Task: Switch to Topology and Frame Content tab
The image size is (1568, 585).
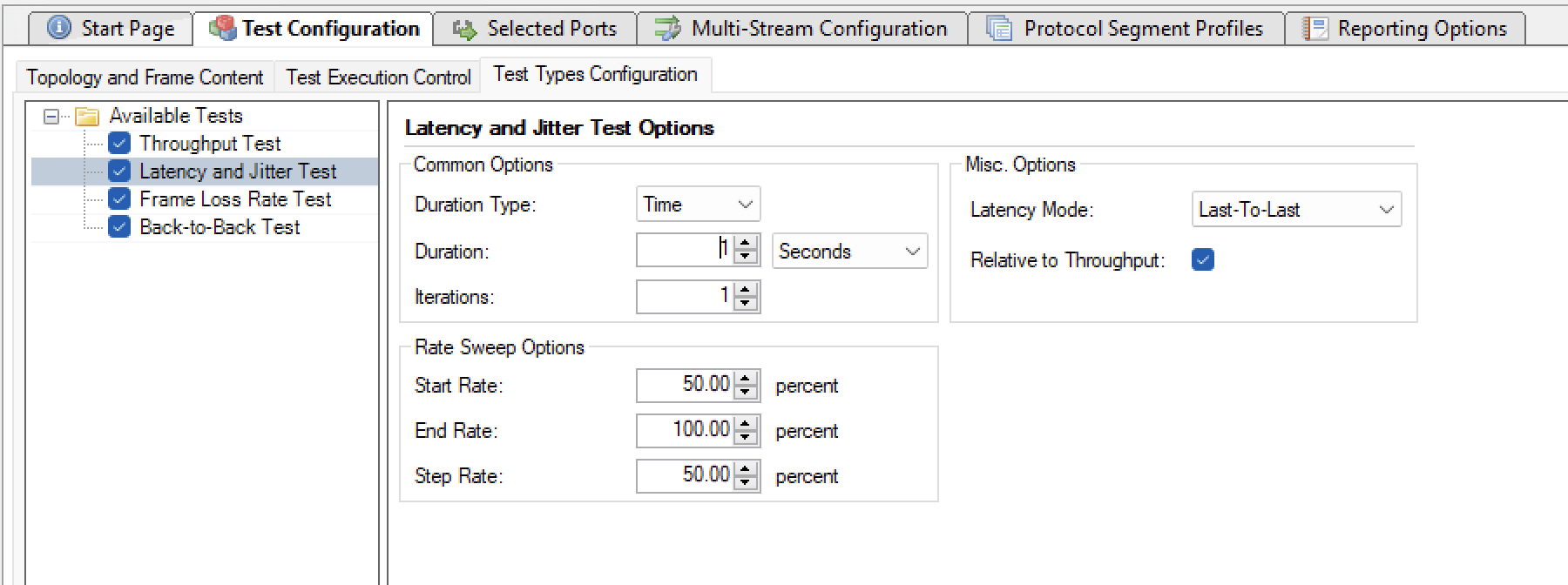Action: tap(145, 77)
